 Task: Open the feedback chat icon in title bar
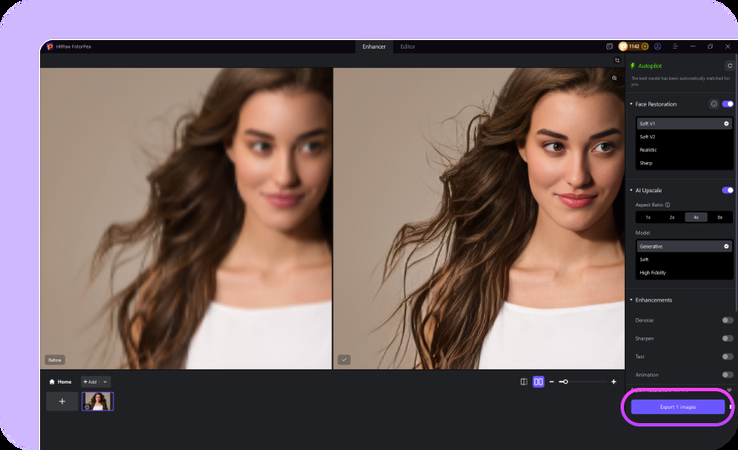pyautogui.click(x=609, y=47)
